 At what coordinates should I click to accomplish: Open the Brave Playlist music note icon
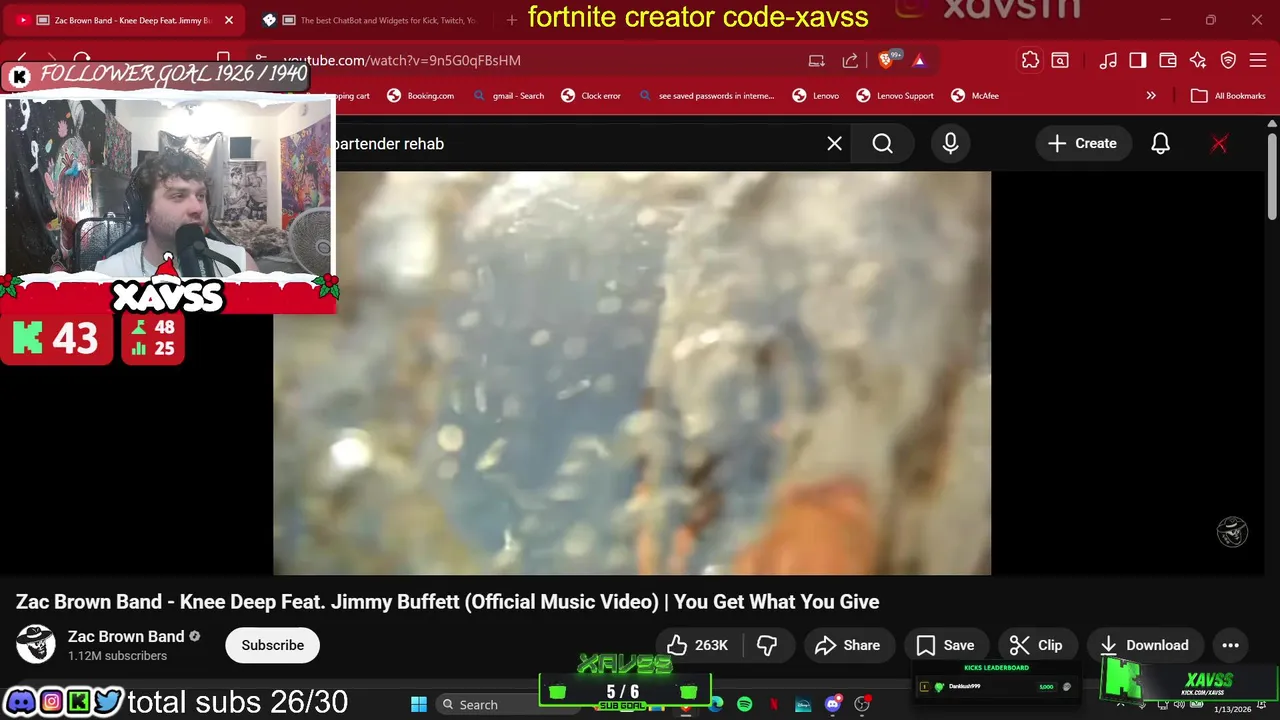(1107, 60)
